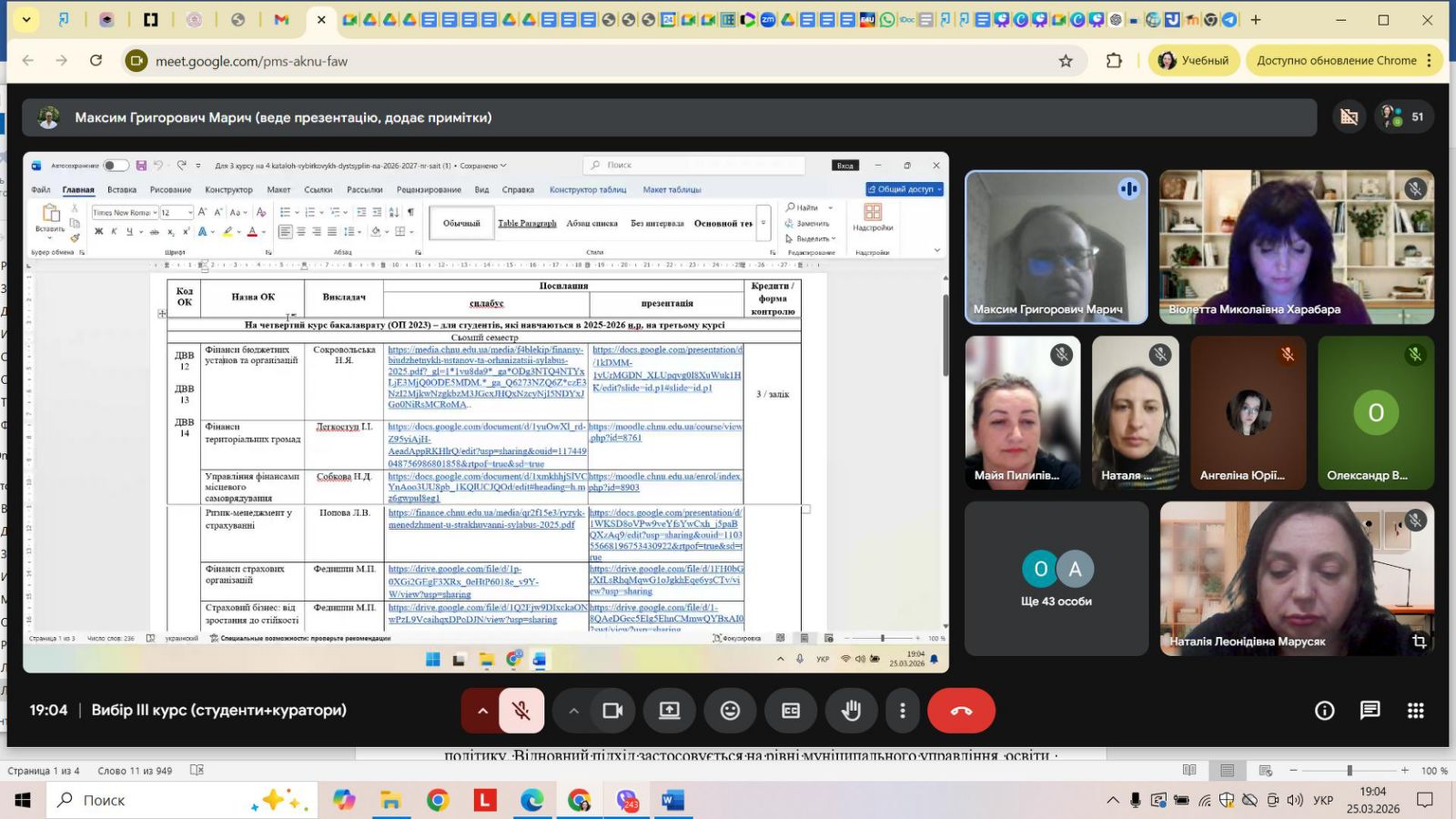The height and width of the screenshot is (819, 1456).
Task: Toggle bold Ж formatting in Word ribbon
Action: (x=98, y=232)
